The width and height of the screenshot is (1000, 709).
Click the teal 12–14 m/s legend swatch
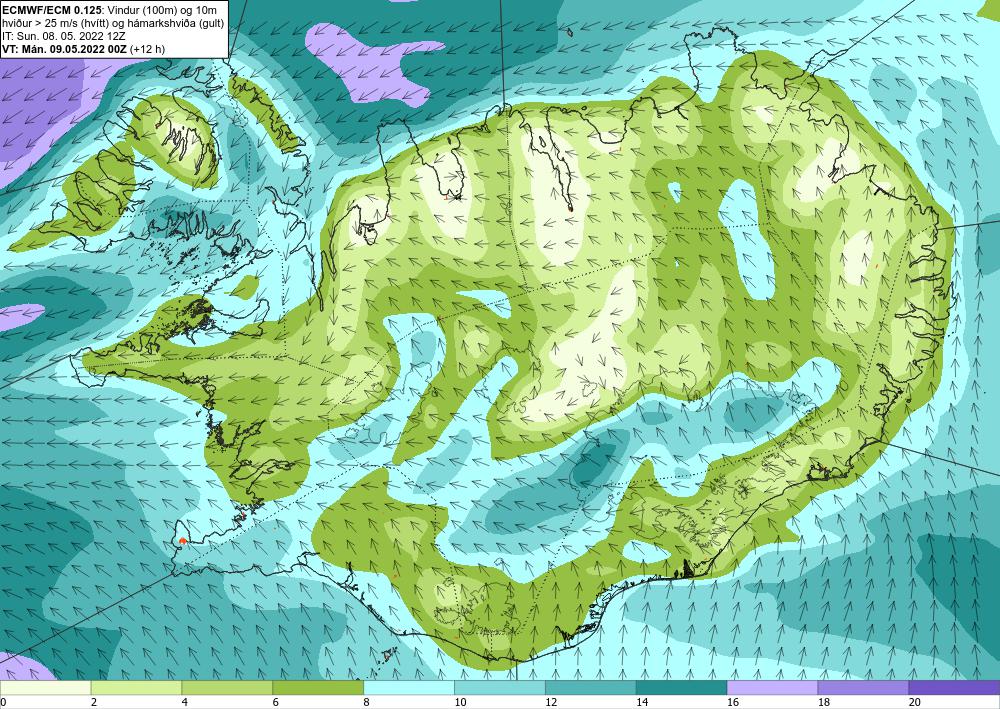click(591, 688)
